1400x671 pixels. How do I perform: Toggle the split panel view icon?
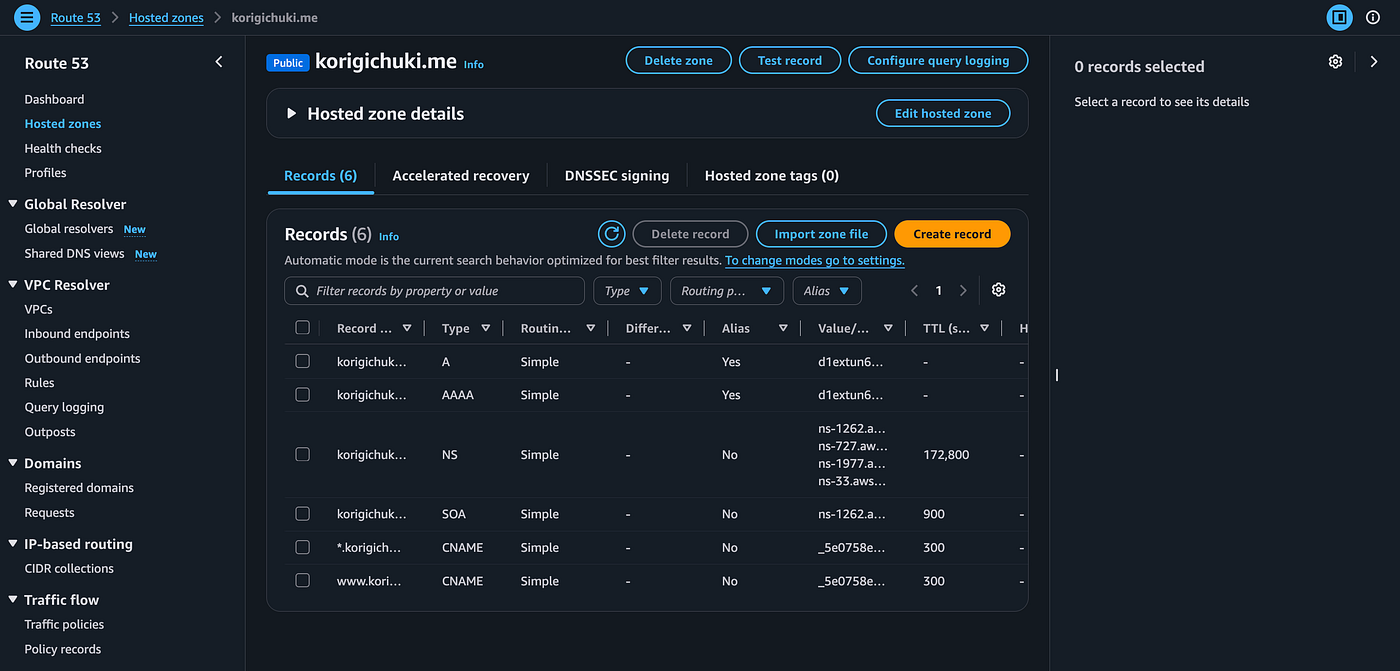1338,17
